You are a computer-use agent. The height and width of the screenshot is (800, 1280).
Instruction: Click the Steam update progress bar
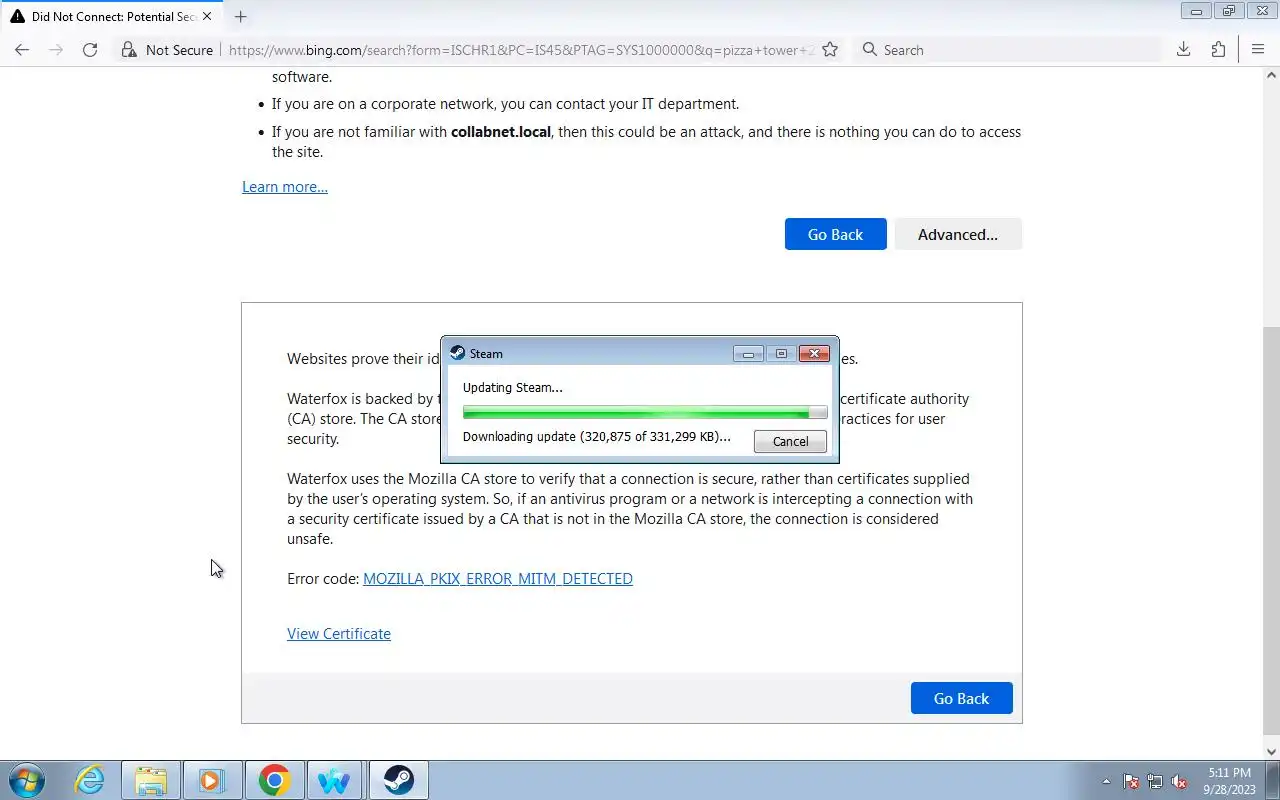(x=645, y=412)
